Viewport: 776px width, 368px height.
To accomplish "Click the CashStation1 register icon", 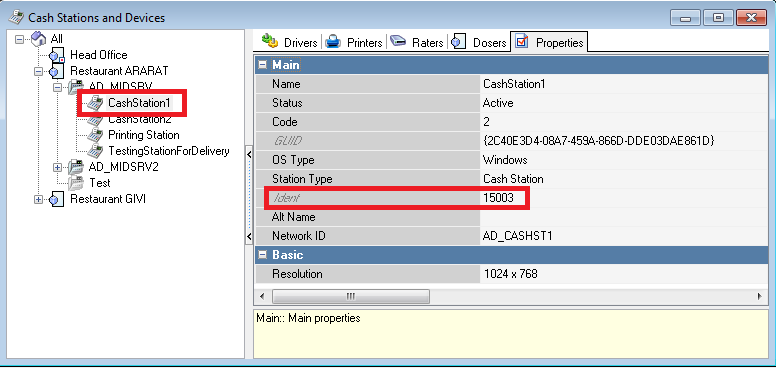I will pos(96,103).
